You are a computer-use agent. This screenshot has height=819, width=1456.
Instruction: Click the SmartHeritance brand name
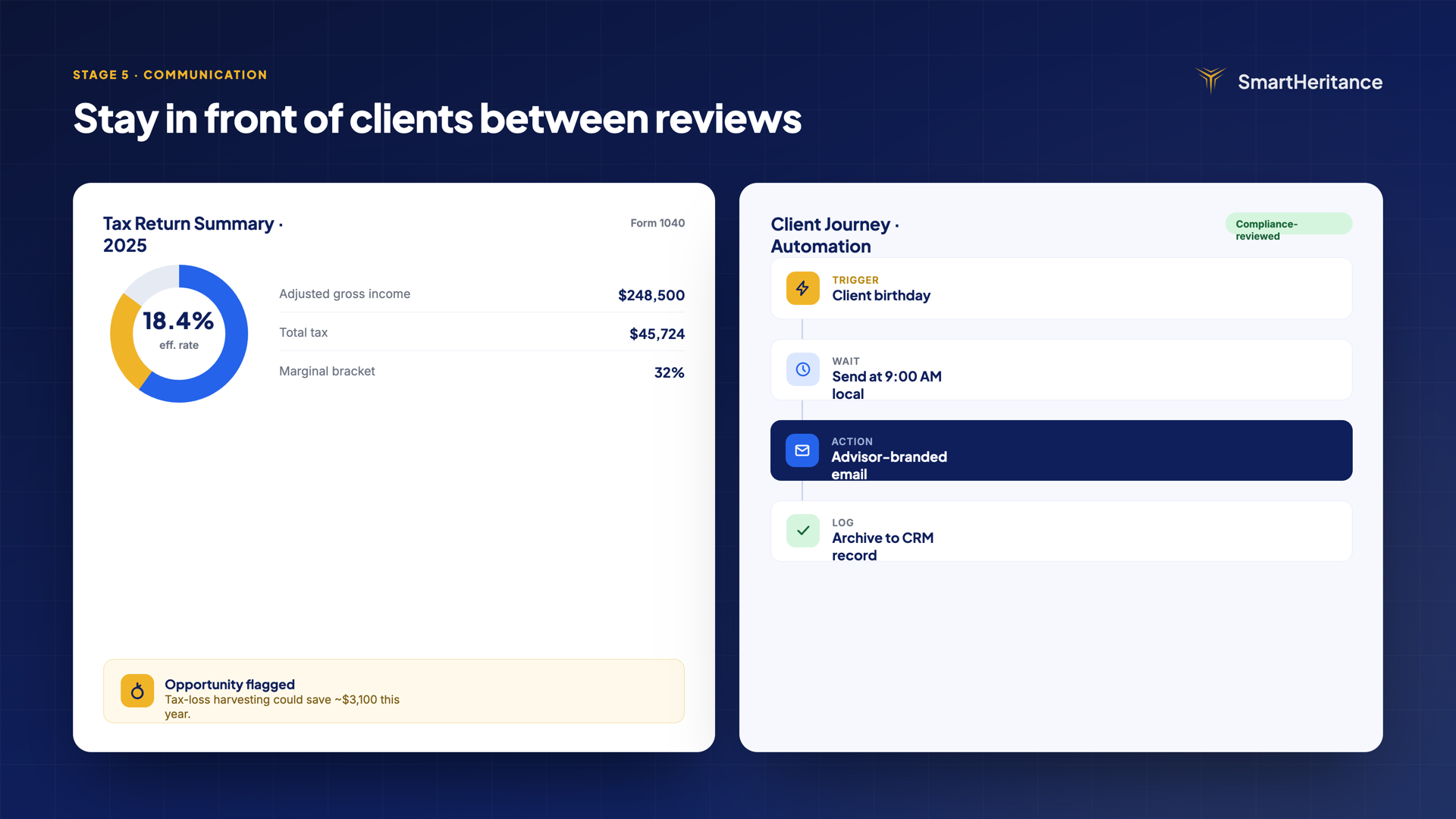click(x=1310, y=82)
